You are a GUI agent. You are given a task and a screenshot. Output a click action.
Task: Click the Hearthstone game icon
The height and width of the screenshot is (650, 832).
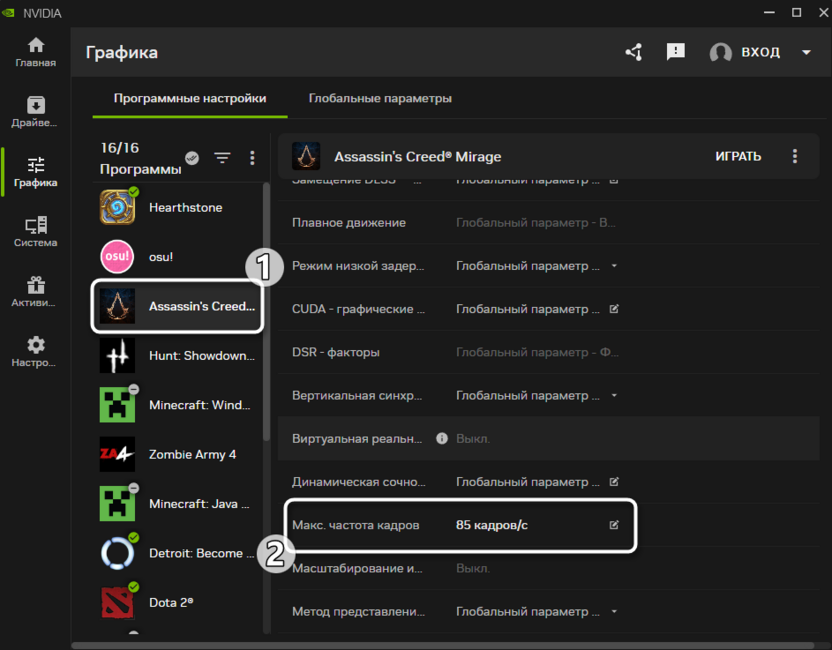tap(117, 207)
